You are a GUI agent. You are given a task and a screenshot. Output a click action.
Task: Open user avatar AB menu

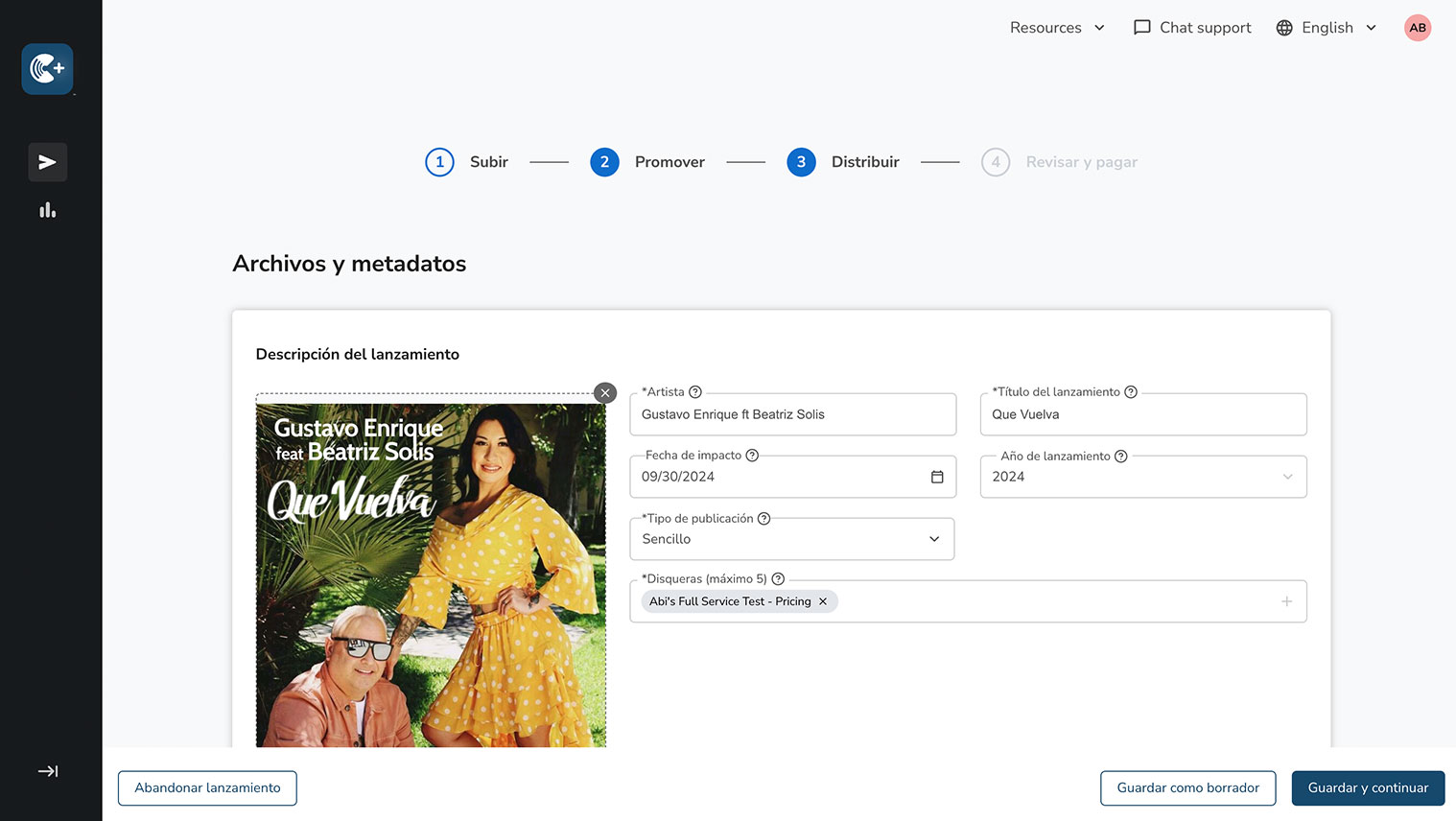[x=1417, y=28]
